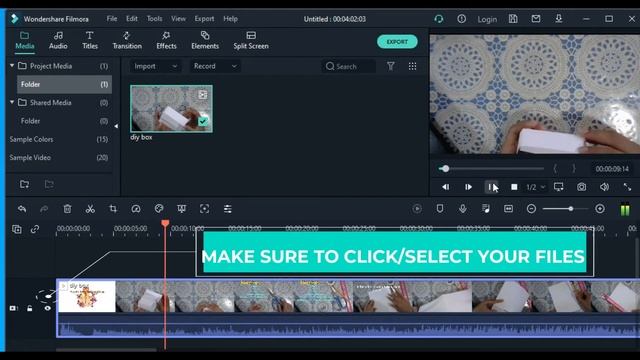Select Folder under Project Media
Image resolution: width=640 pixels, height=360 pixels.
[x=64, y=84]
